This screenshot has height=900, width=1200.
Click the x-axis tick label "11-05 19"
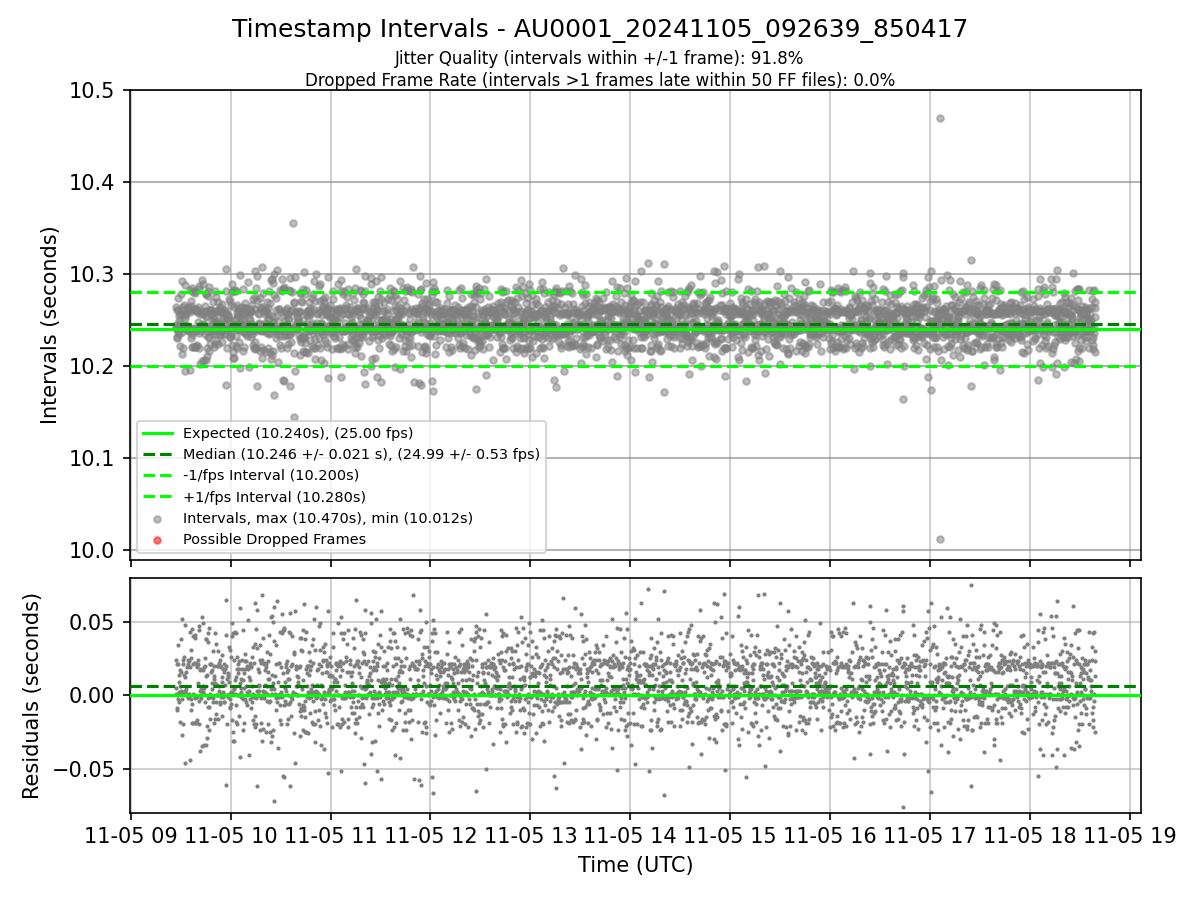[1129, 836]
